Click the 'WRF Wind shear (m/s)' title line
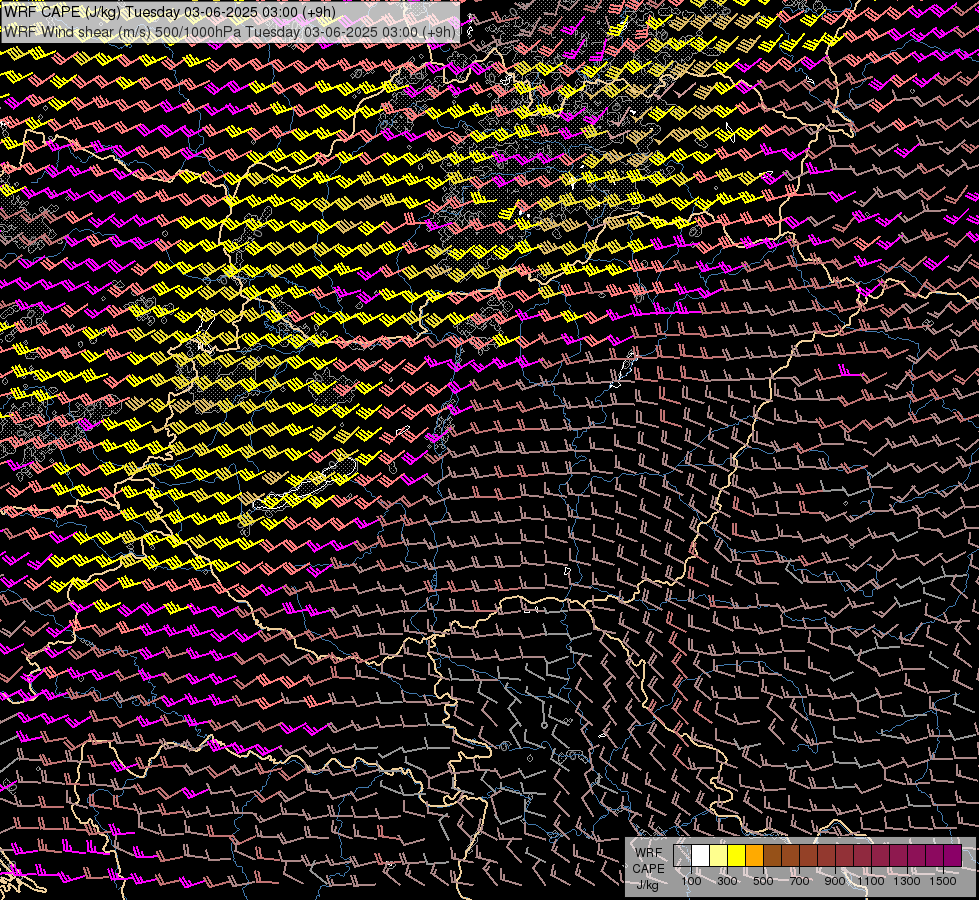979x900 pixels. tap(229, 32)
